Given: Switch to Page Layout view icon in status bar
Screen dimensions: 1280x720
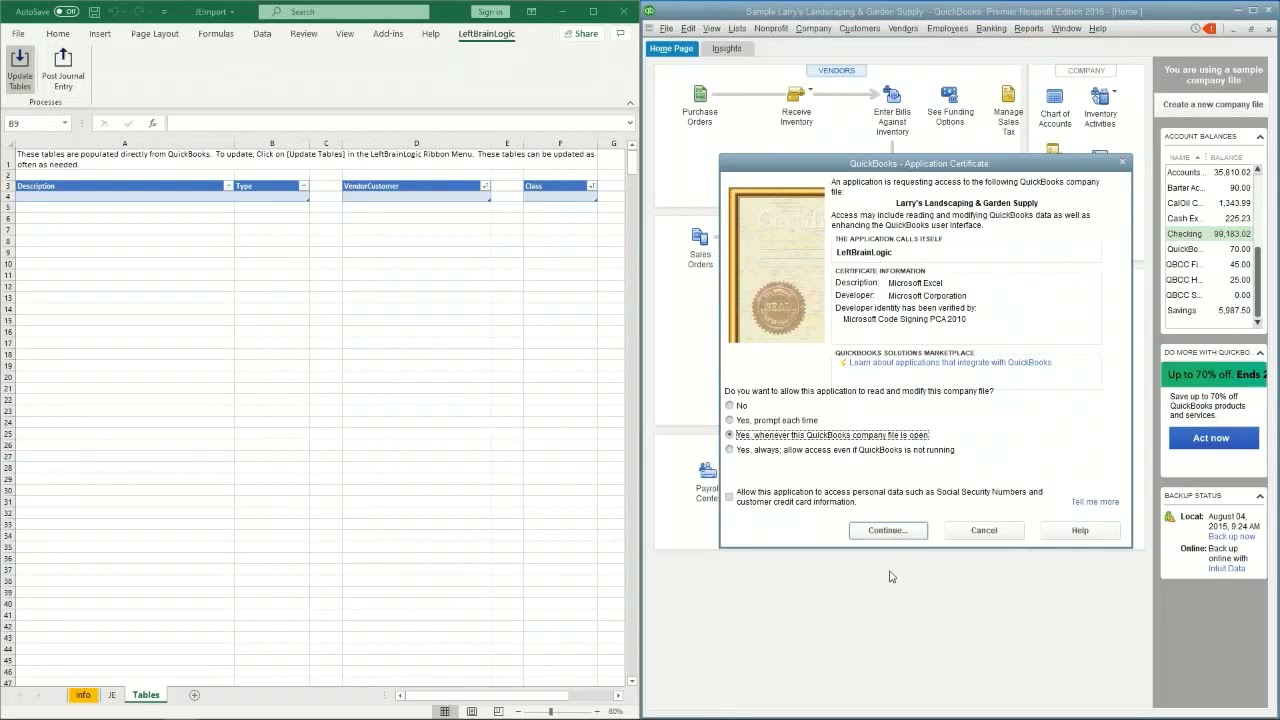Looking at the screenshot, I should pos(472,711).
